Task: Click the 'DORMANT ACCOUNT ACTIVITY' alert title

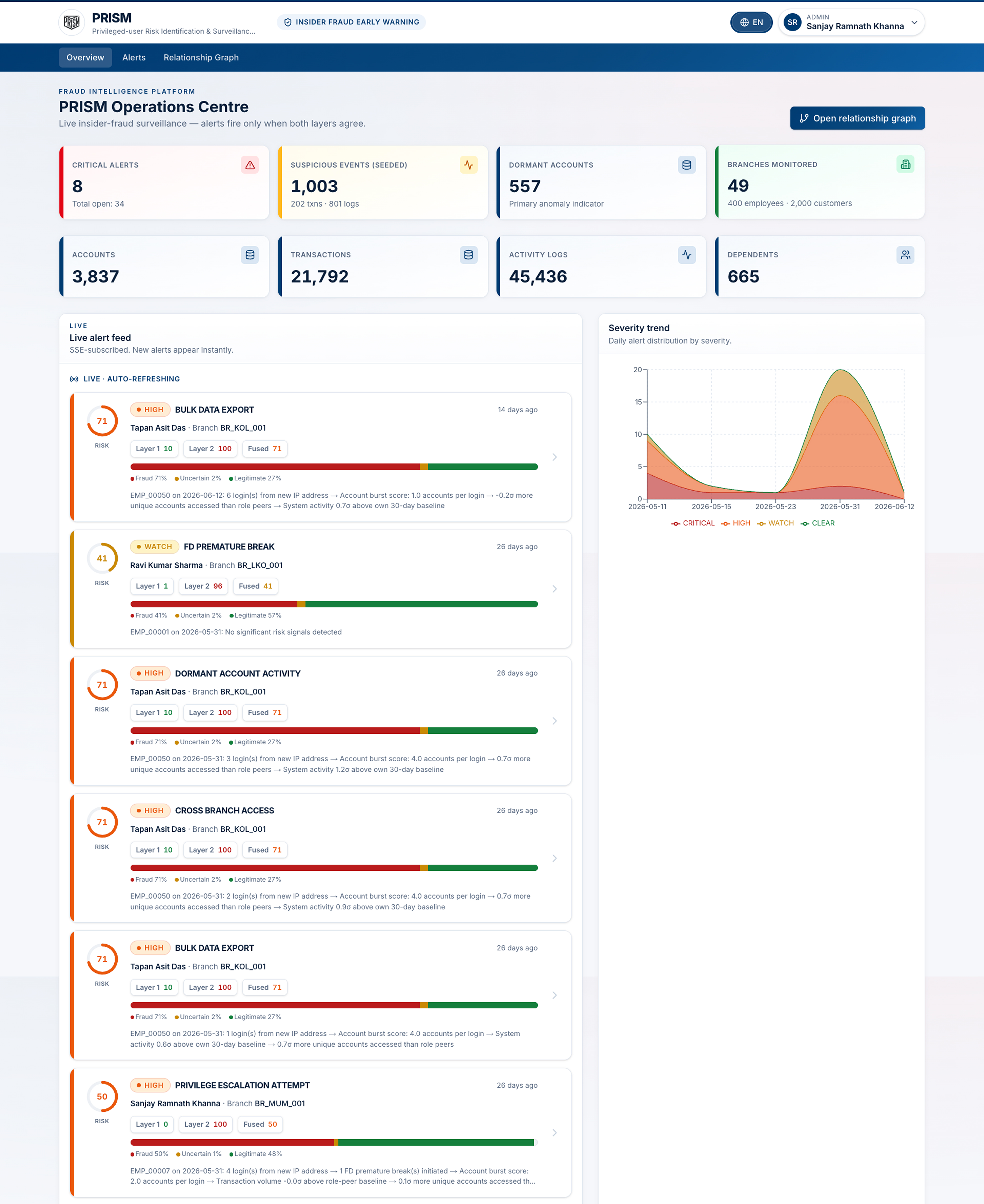Action: [x=237, y=673]
